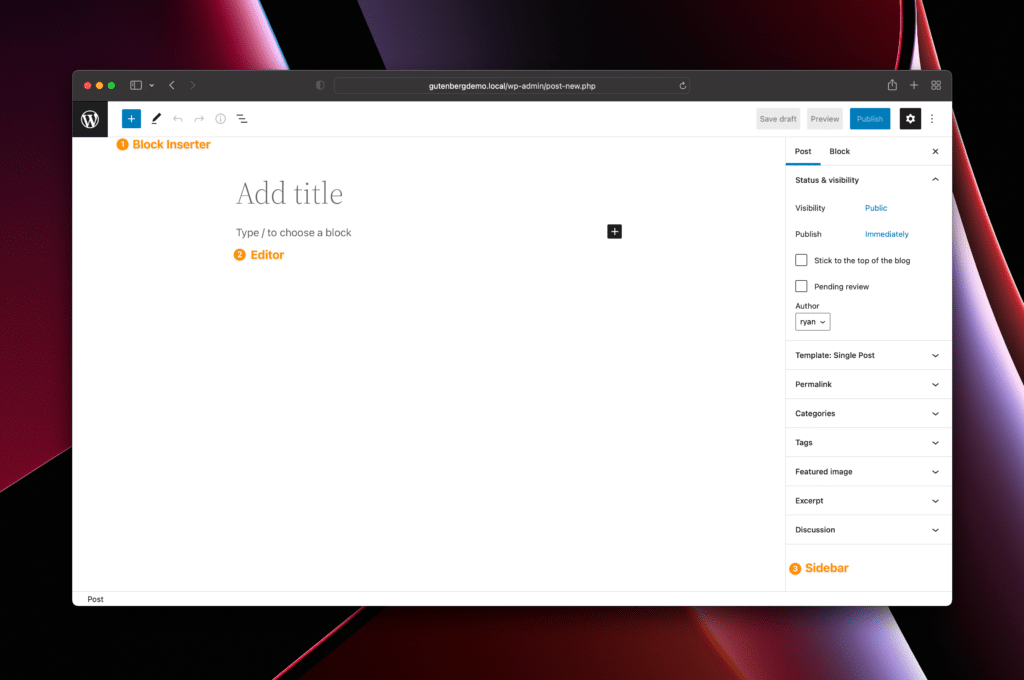Collapse the Status & visibility panel
The image size is (1024, 680).
[867, 180]
